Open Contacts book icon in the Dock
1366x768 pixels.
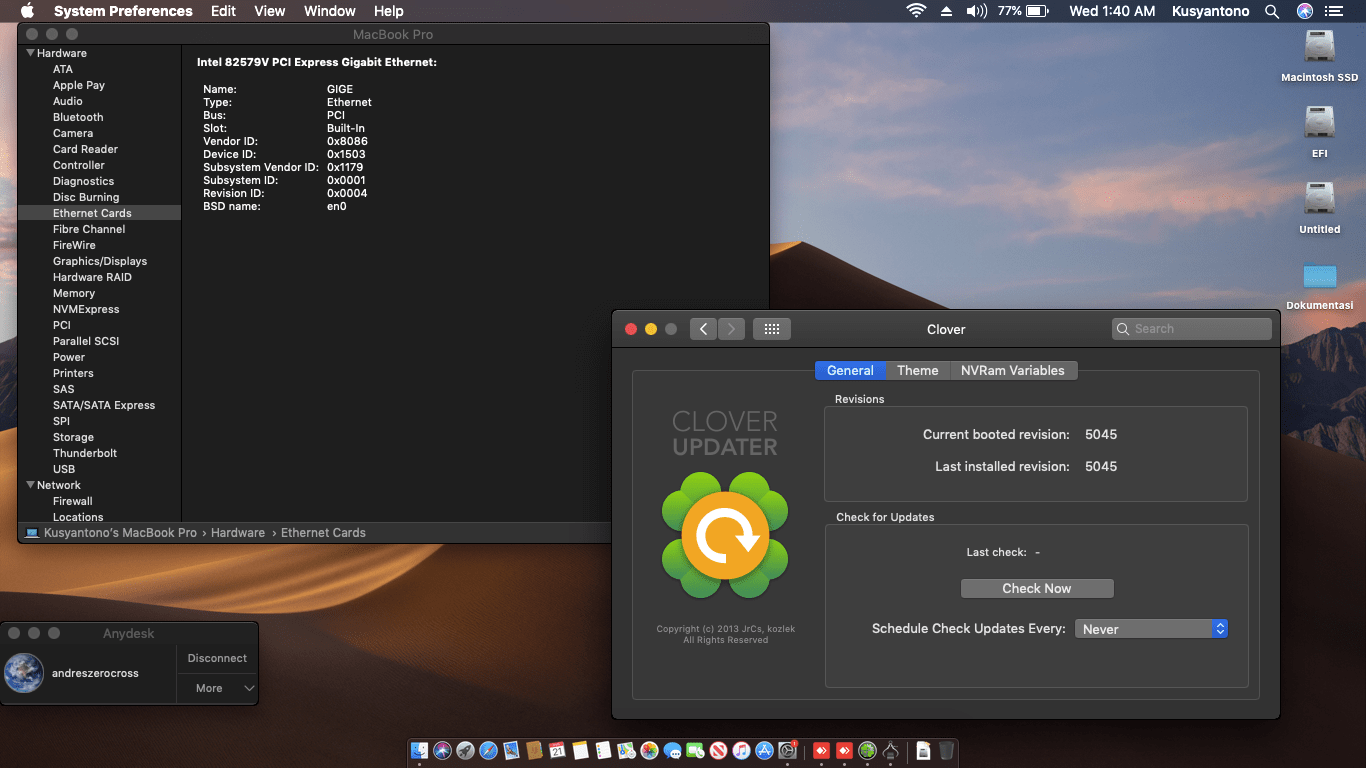click(x=535, y=750)
